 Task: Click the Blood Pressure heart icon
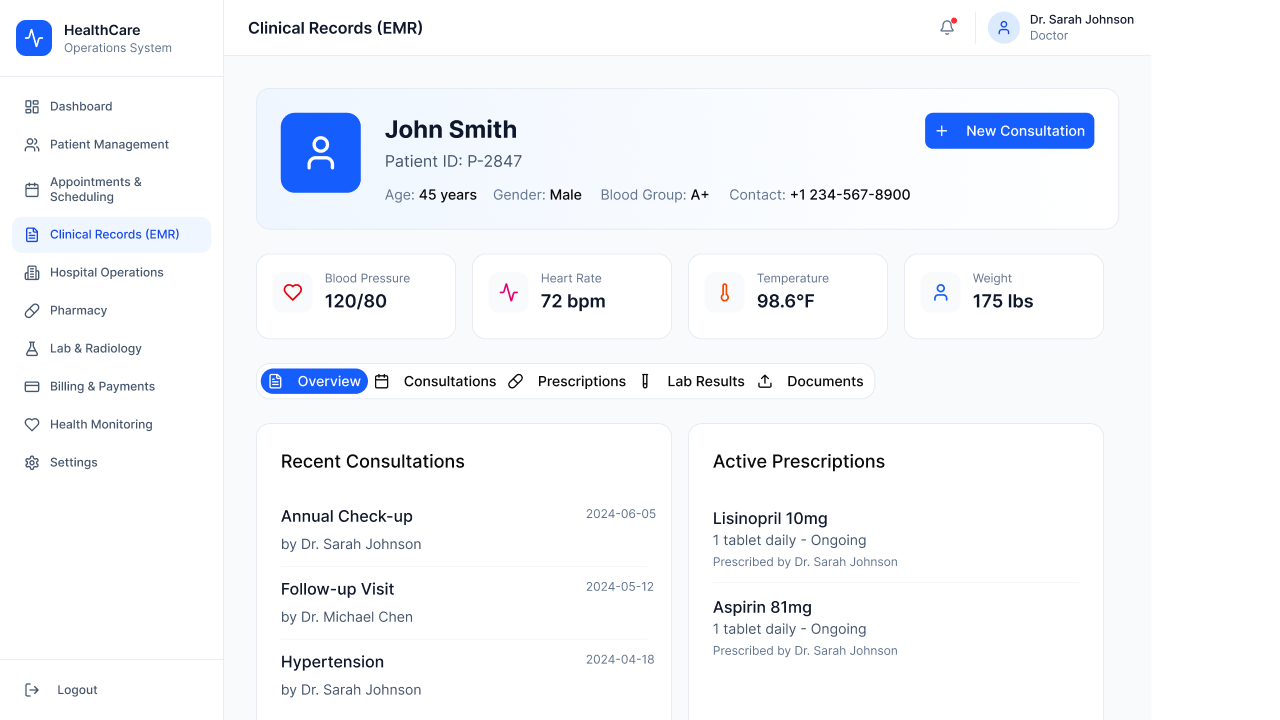293,292
